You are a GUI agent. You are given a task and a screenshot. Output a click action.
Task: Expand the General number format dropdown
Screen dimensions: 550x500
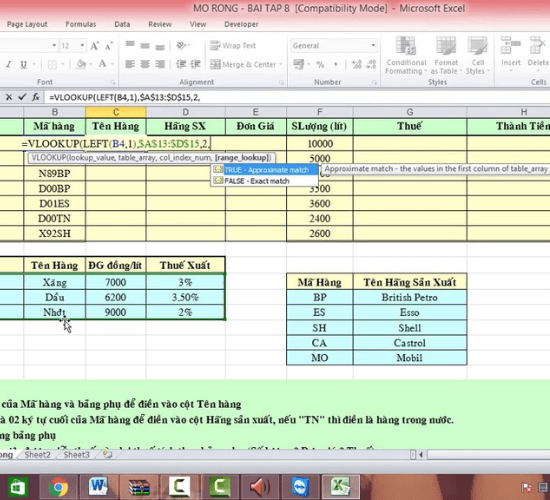coord(373,46)
